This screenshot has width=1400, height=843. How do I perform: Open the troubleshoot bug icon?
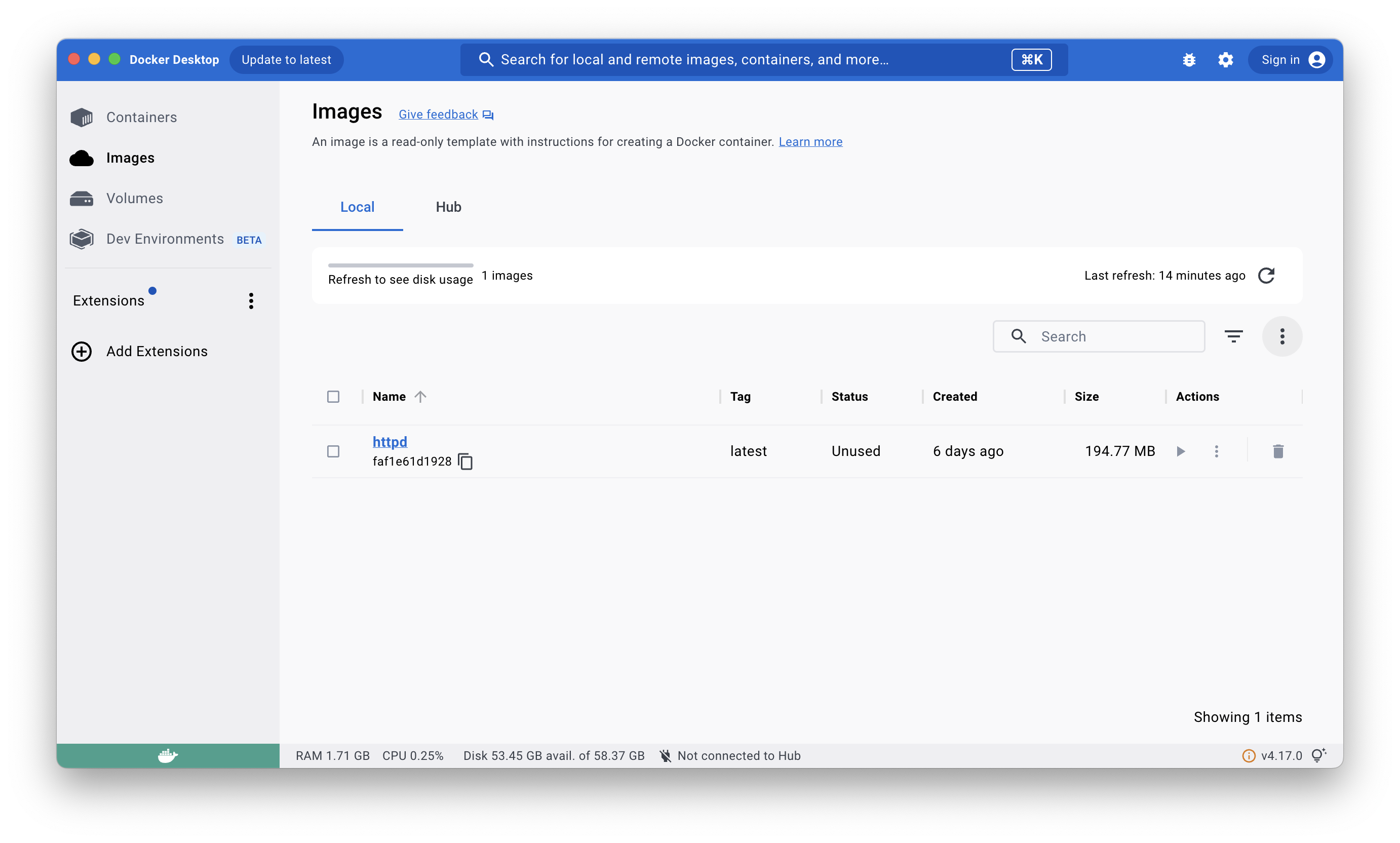point(1189,60)
